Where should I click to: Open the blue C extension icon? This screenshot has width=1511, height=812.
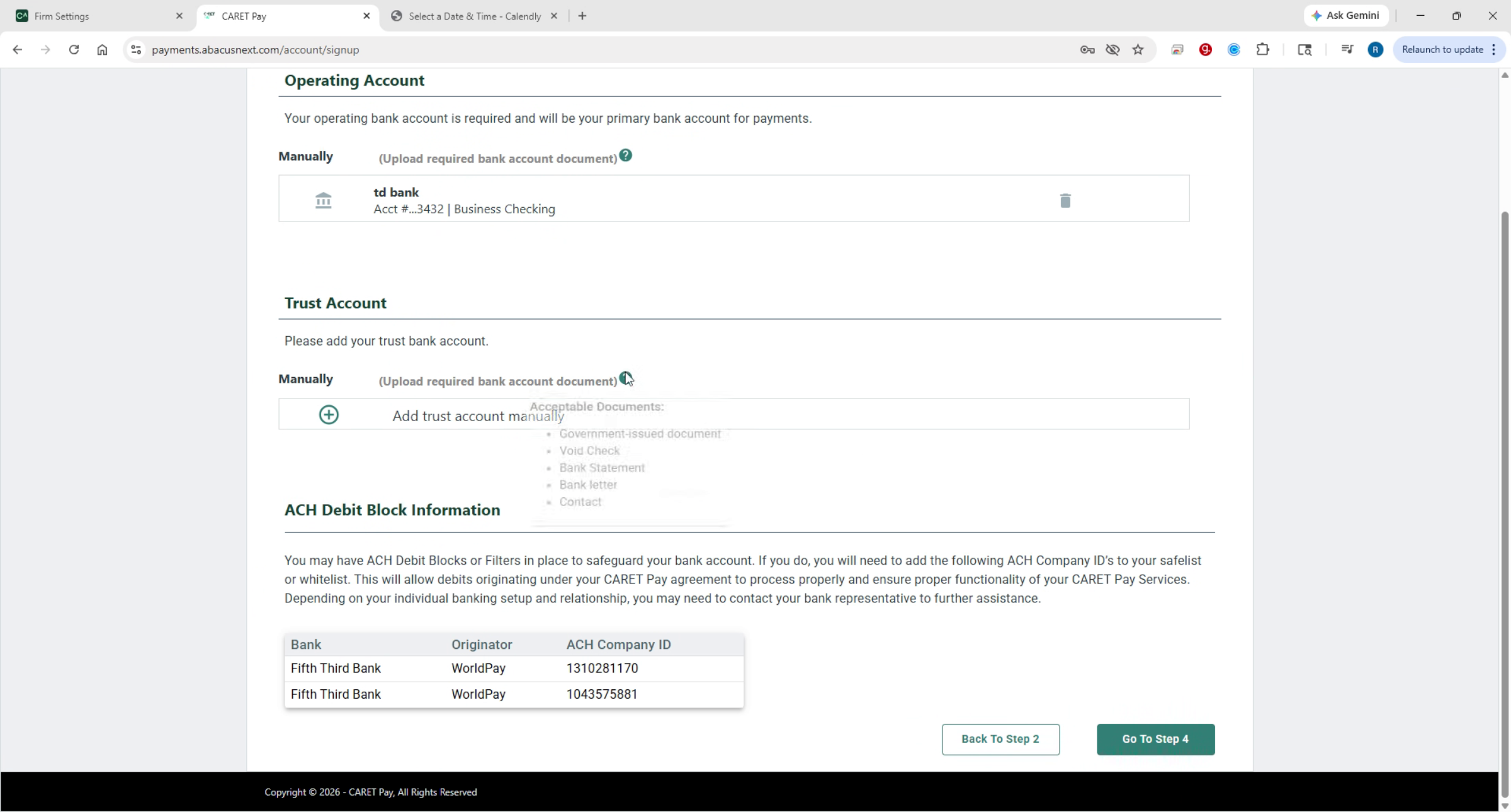[1234, 50]
